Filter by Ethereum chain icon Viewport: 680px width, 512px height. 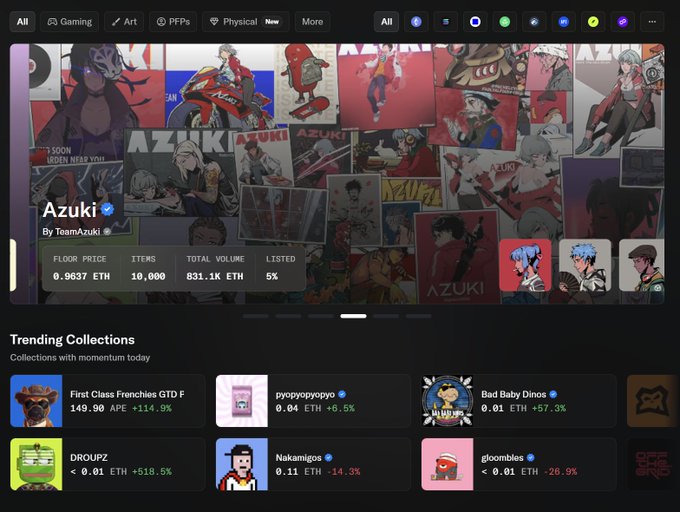416,22
